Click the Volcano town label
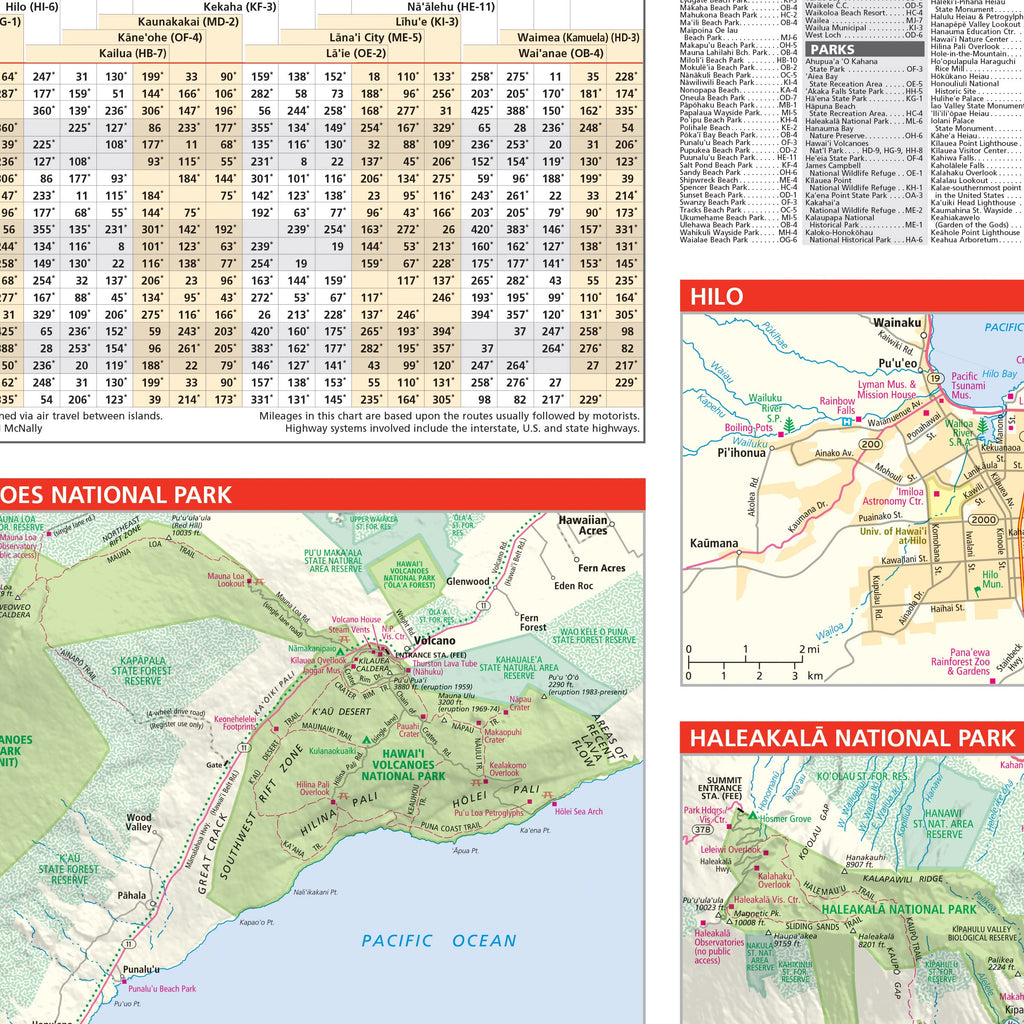 click(x=433, y=640)
